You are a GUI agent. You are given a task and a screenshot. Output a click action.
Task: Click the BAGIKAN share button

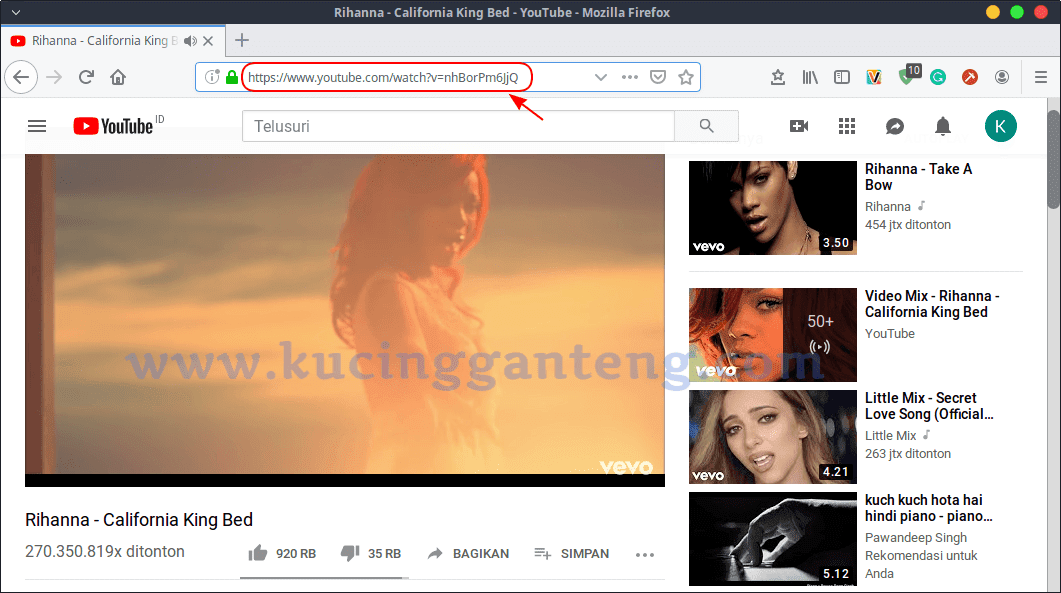(x=468, y=554)
